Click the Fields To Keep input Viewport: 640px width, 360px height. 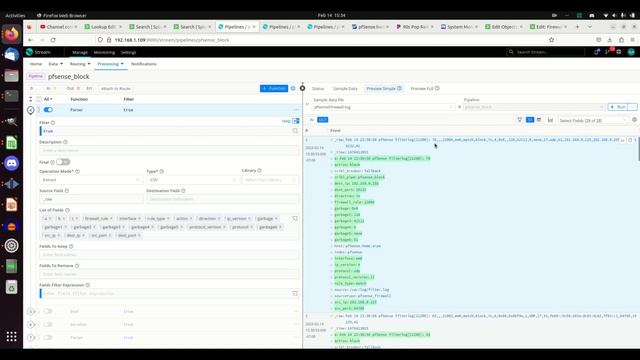(x=169, y=255)
